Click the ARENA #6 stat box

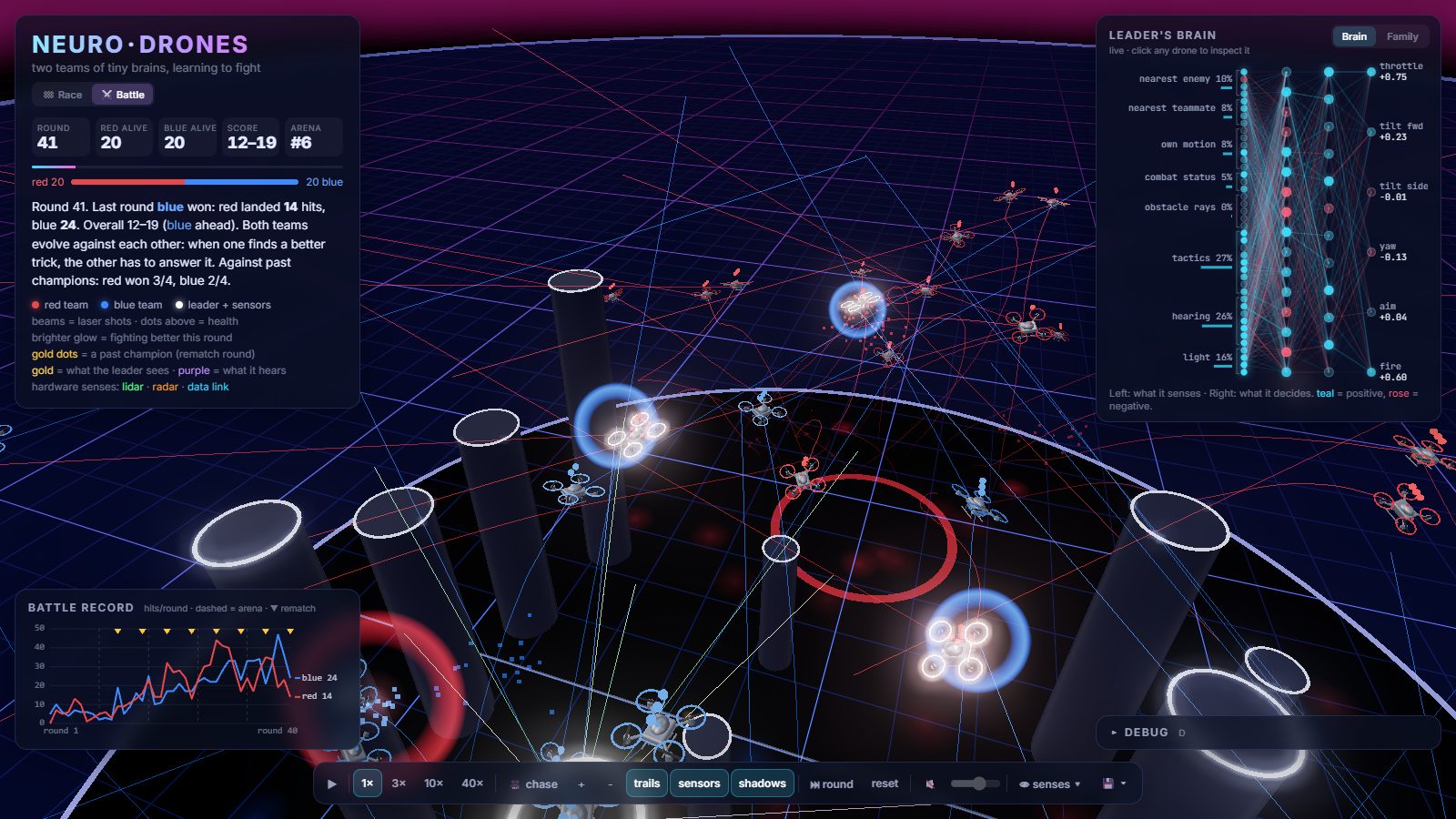point(314,136)
